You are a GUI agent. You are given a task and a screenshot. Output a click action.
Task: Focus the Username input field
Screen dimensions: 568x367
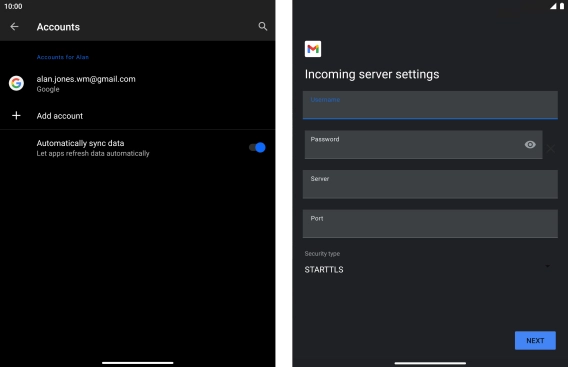tap(430, 105)
